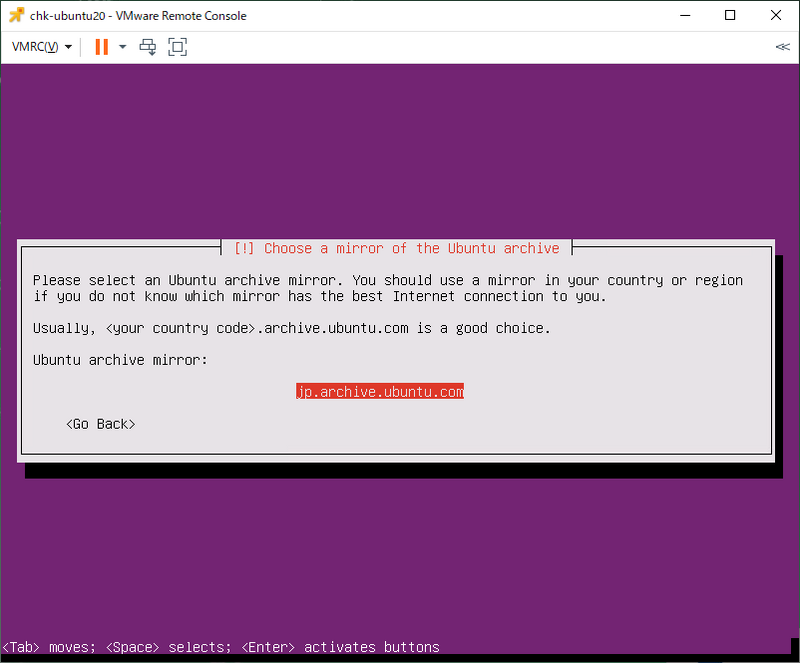Select the <Go Back> button
The image size is (800, 663).
click(101, 424)
